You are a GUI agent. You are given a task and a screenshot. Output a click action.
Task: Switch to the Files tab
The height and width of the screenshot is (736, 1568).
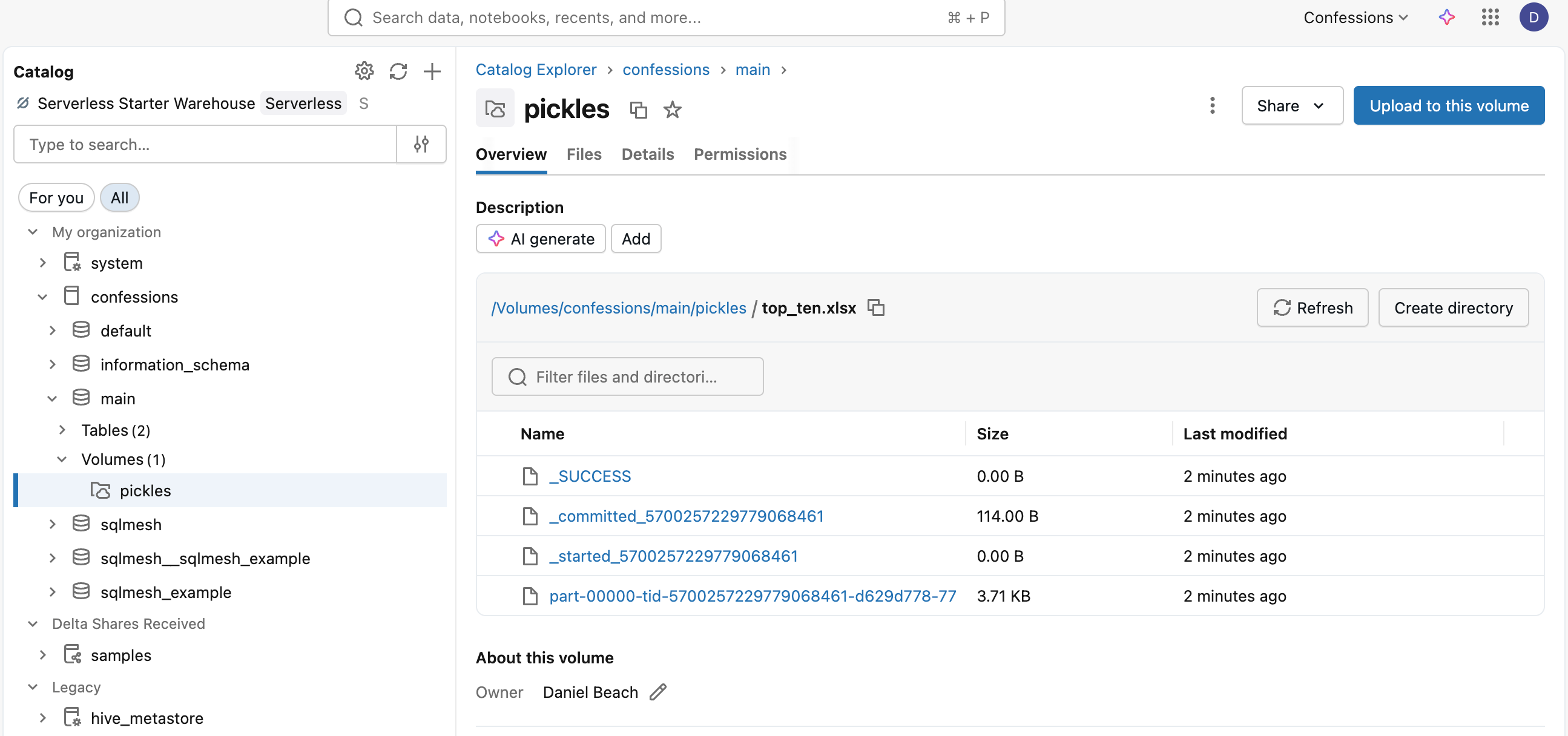[x=584, y=154]
